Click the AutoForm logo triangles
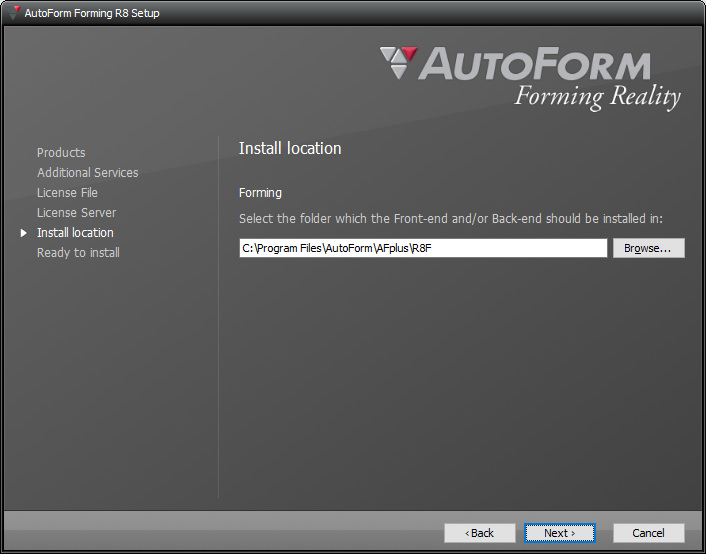706x554 pixels. pyautogui.click(x=398, y=63)
